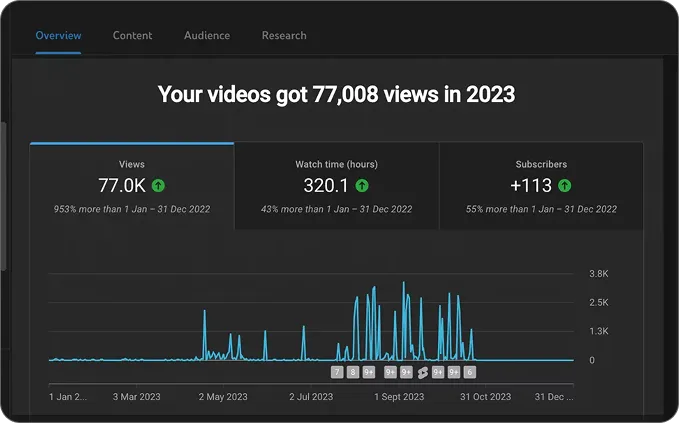Screen dimensions: 679x423
Task: Open the Audience tab
Action: click(207, 36)
